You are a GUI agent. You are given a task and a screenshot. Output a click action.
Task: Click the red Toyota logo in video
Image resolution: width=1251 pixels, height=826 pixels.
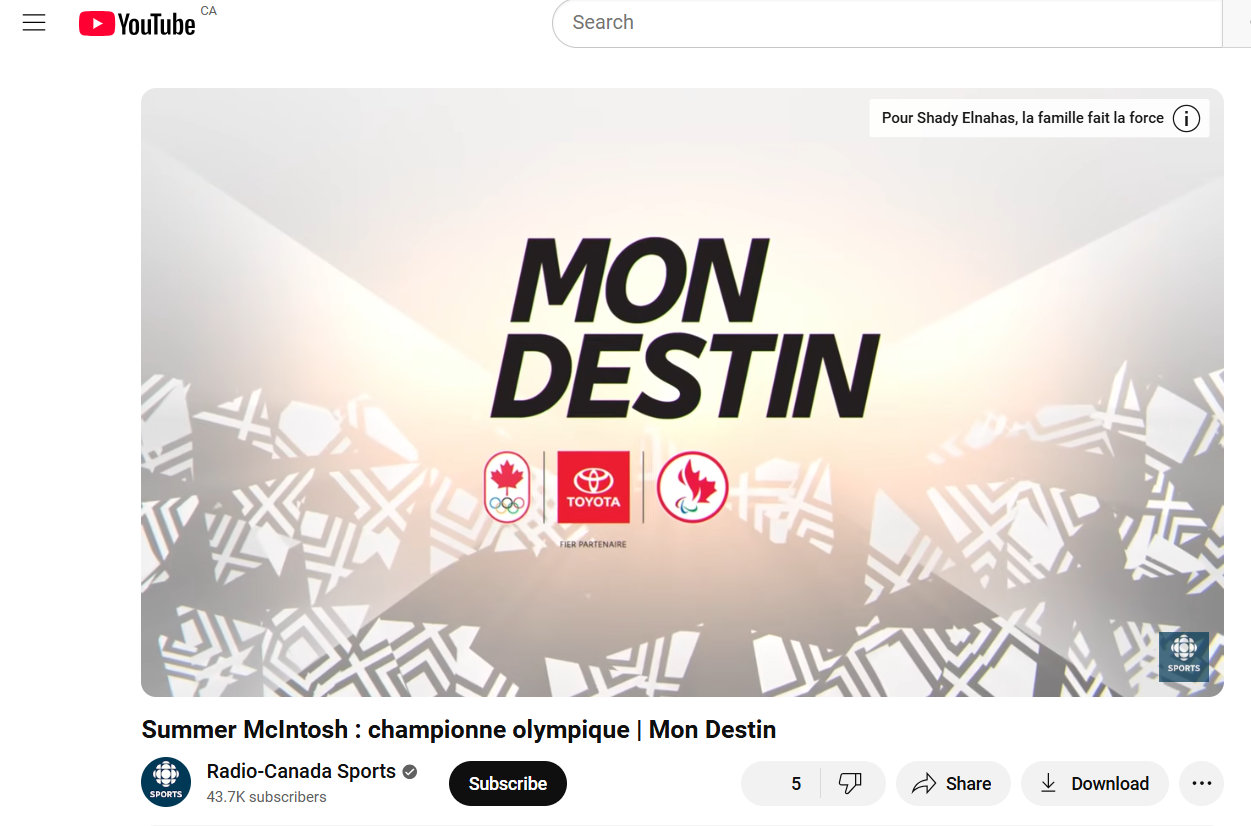pos(593,487)
